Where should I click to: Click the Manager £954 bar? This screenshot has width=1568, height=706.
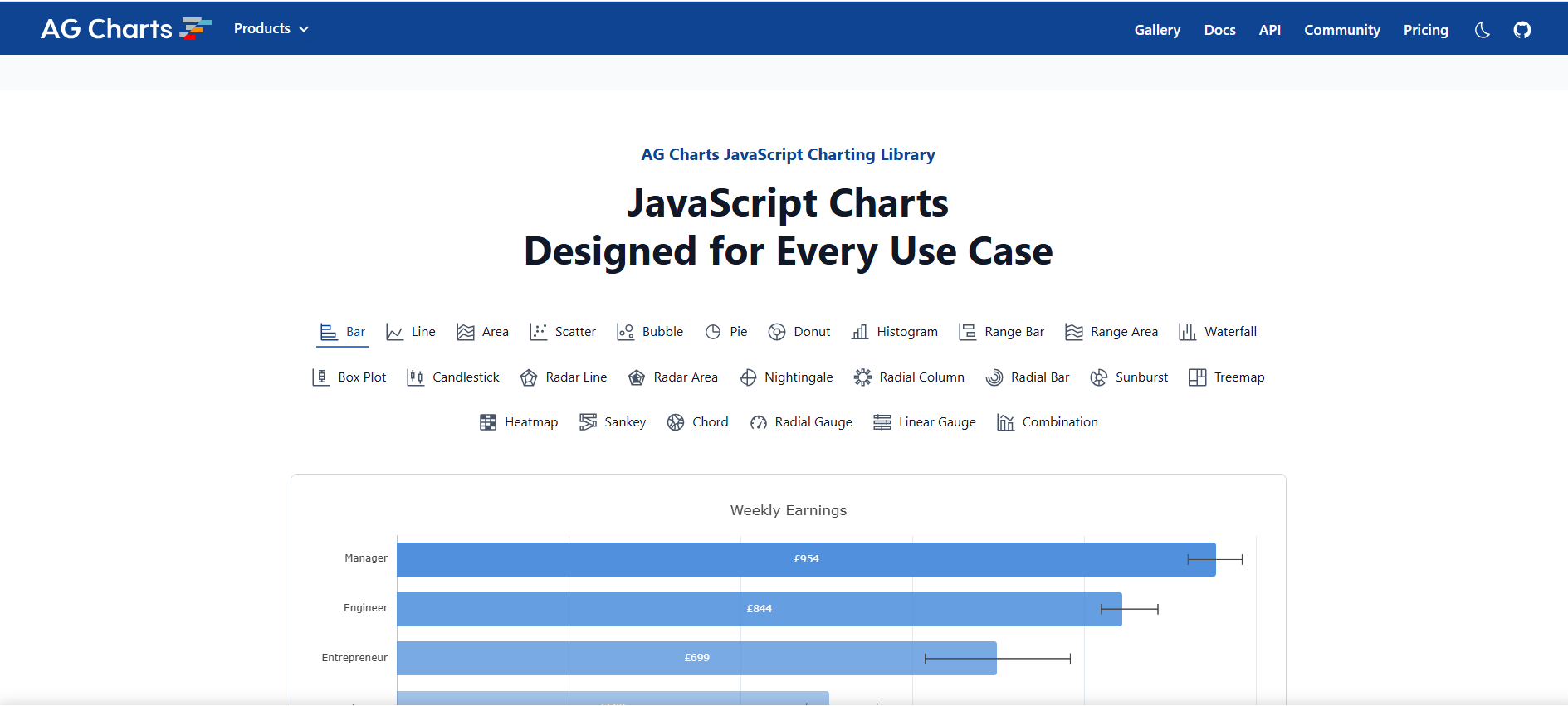[806, 559]
